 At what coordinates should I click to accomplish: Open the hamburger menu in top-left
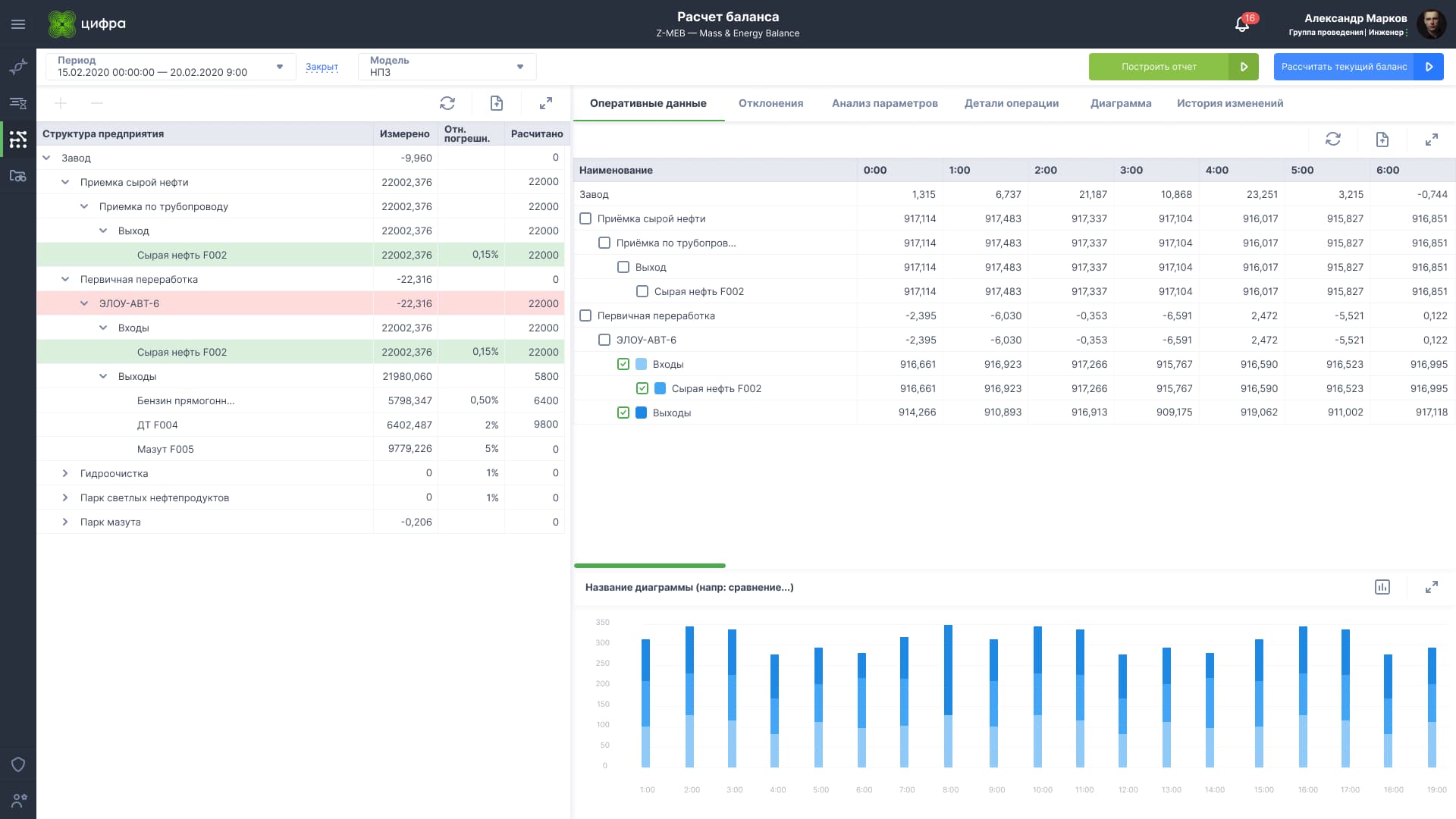click(x=18, y=24)
